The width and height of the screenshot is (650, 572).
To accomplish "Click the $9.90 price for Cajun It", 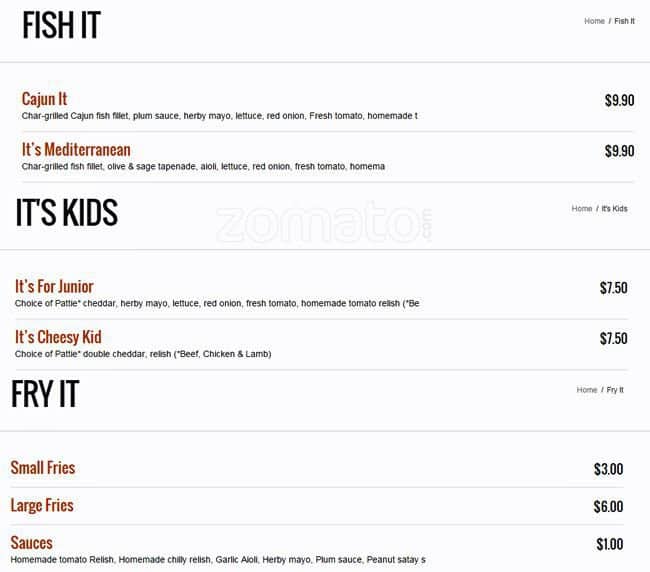I will pos(619,100).
